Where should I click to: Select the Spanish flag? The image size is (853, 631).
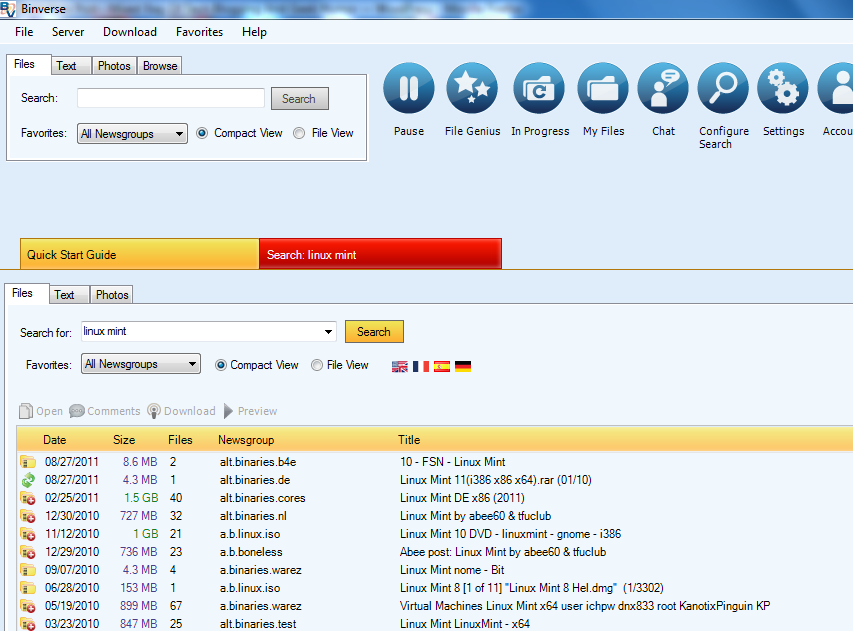(442, 367)
